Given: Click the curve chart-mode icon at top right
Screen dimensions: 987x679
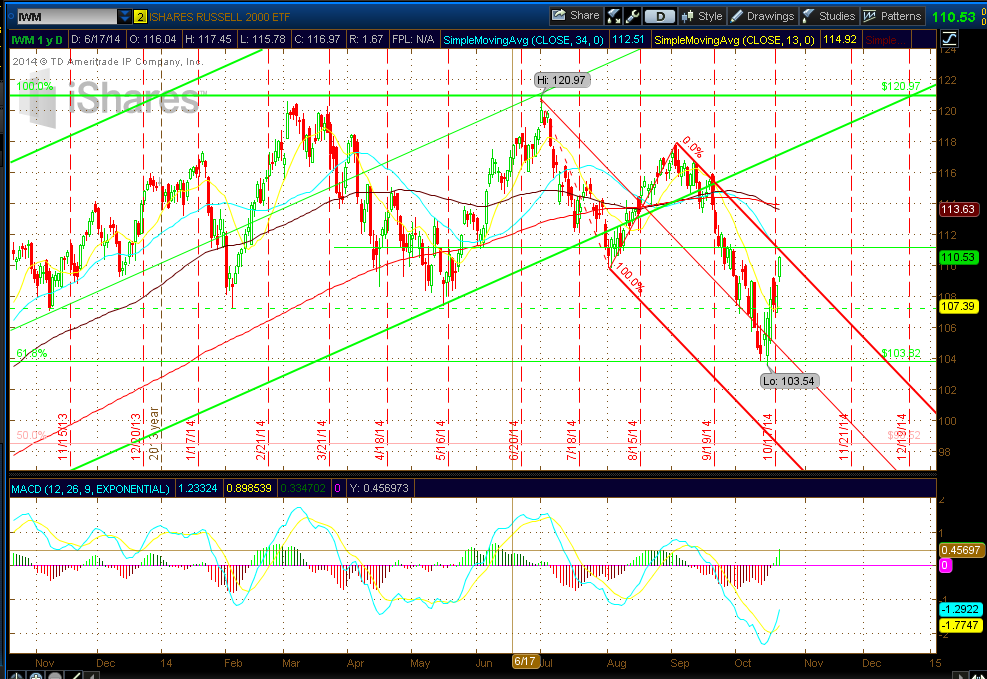Looking at the screenshot, I should tap(949, 39).
